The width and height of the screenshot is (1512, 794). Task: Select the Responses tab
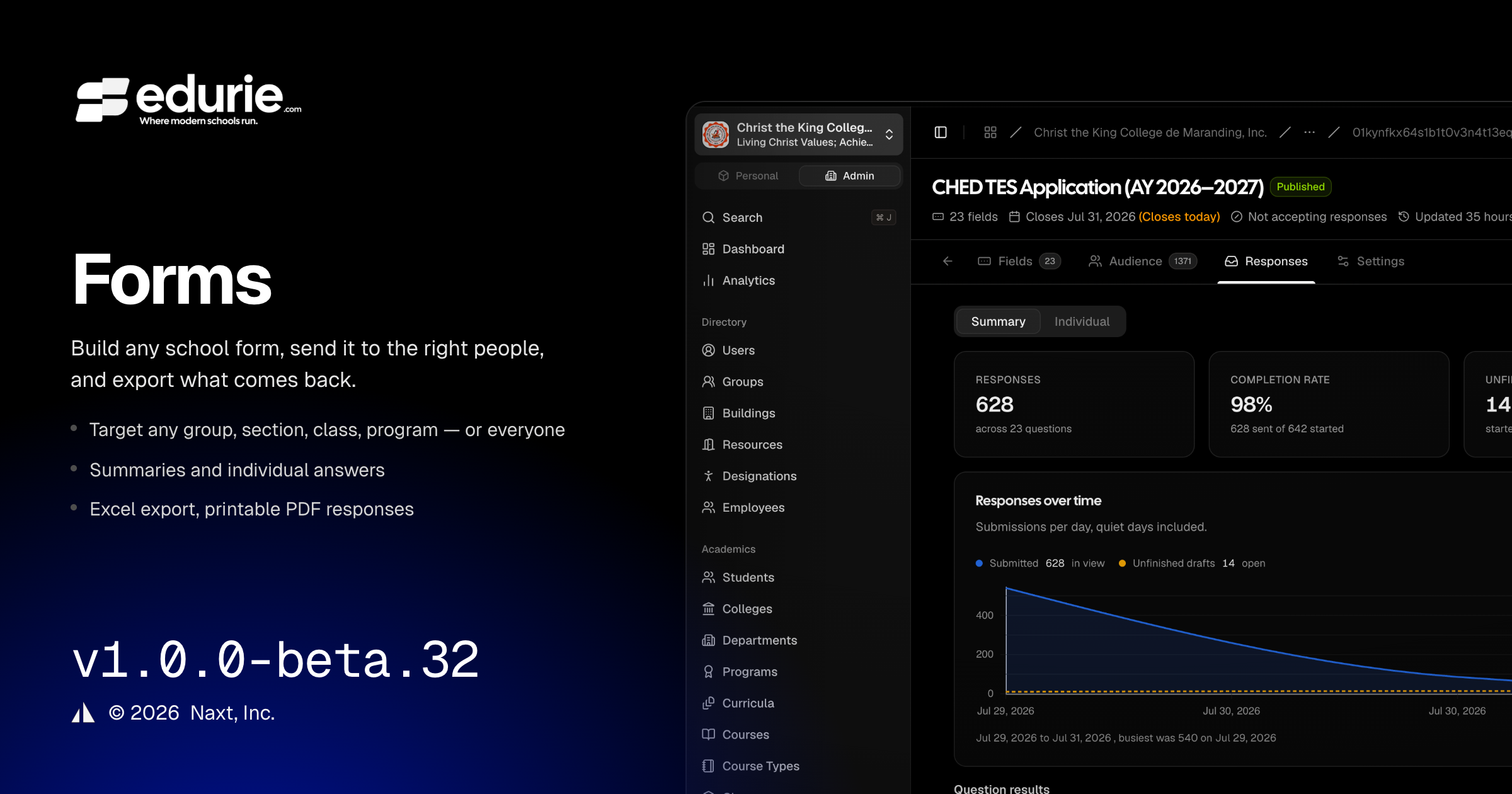pyautogui.click(x=1266, y=261)
